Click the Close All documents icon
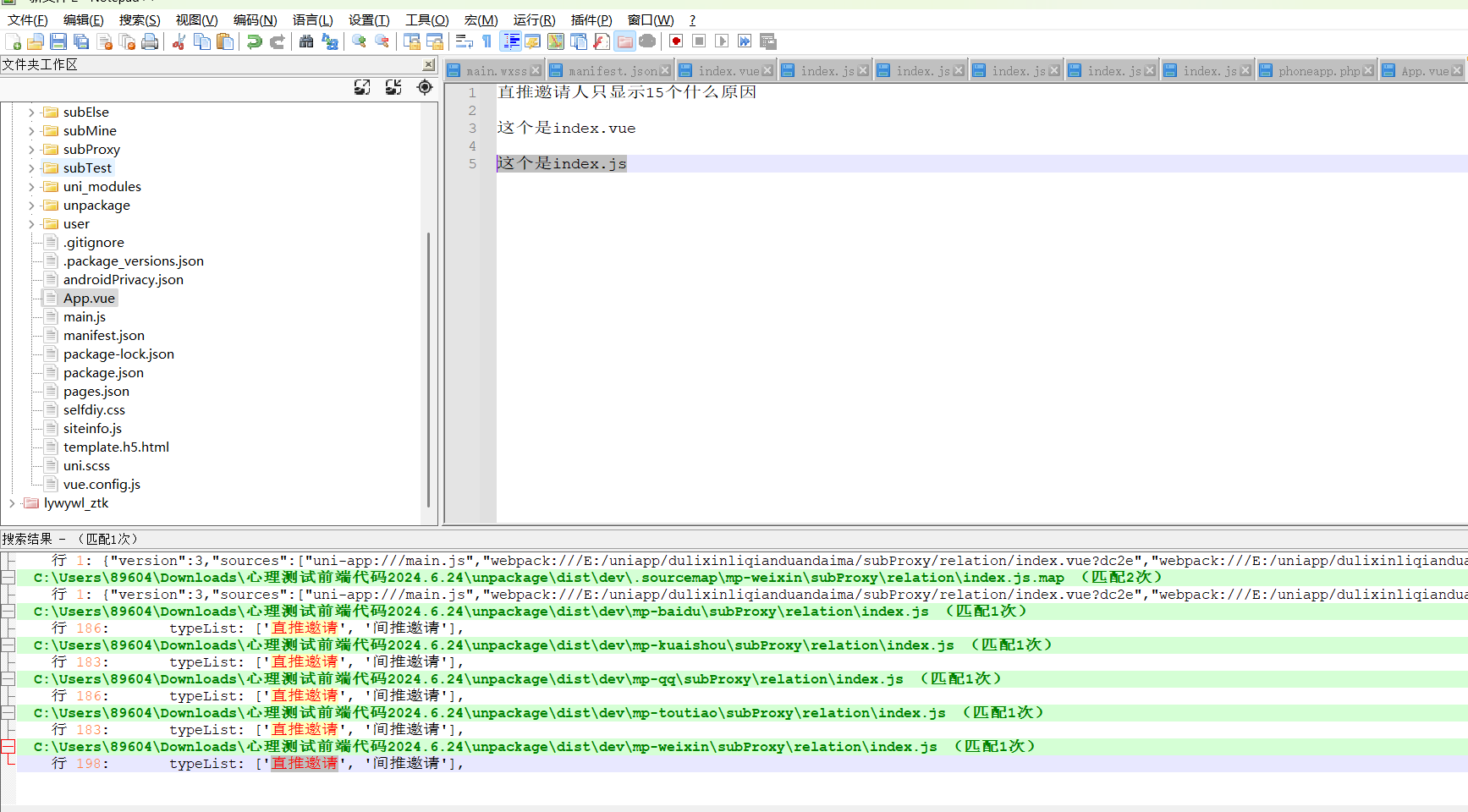The height and width of the screenshot is (812, 1468). pos(128,41)
